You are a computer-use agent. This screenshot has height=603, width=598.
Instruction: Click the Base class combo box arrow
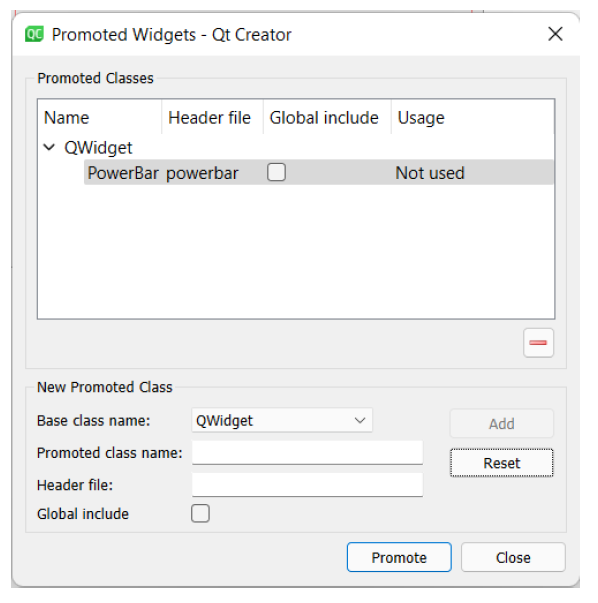[360, 420]
